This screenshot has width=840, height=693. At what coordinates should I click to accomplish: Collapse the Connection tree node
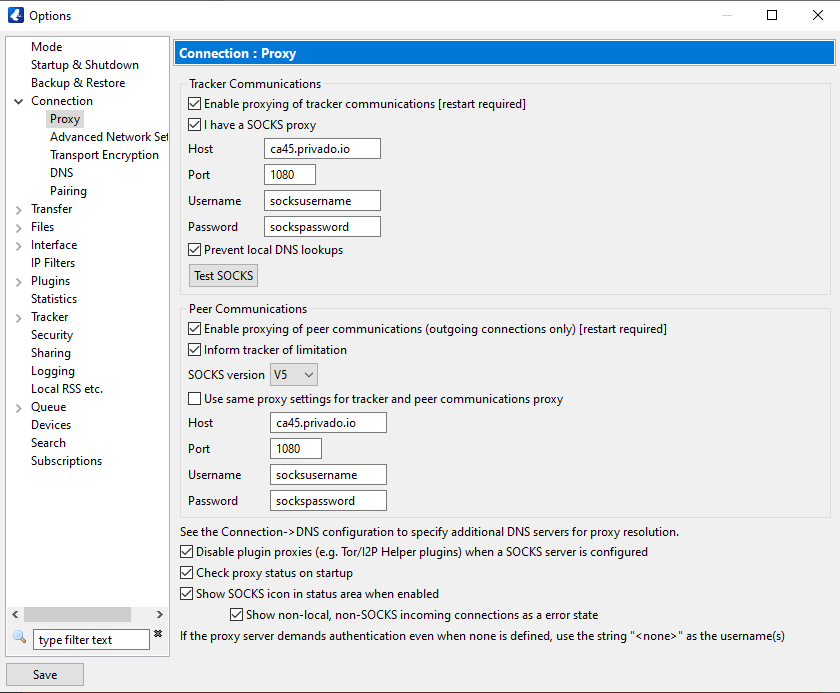point(19,101)
